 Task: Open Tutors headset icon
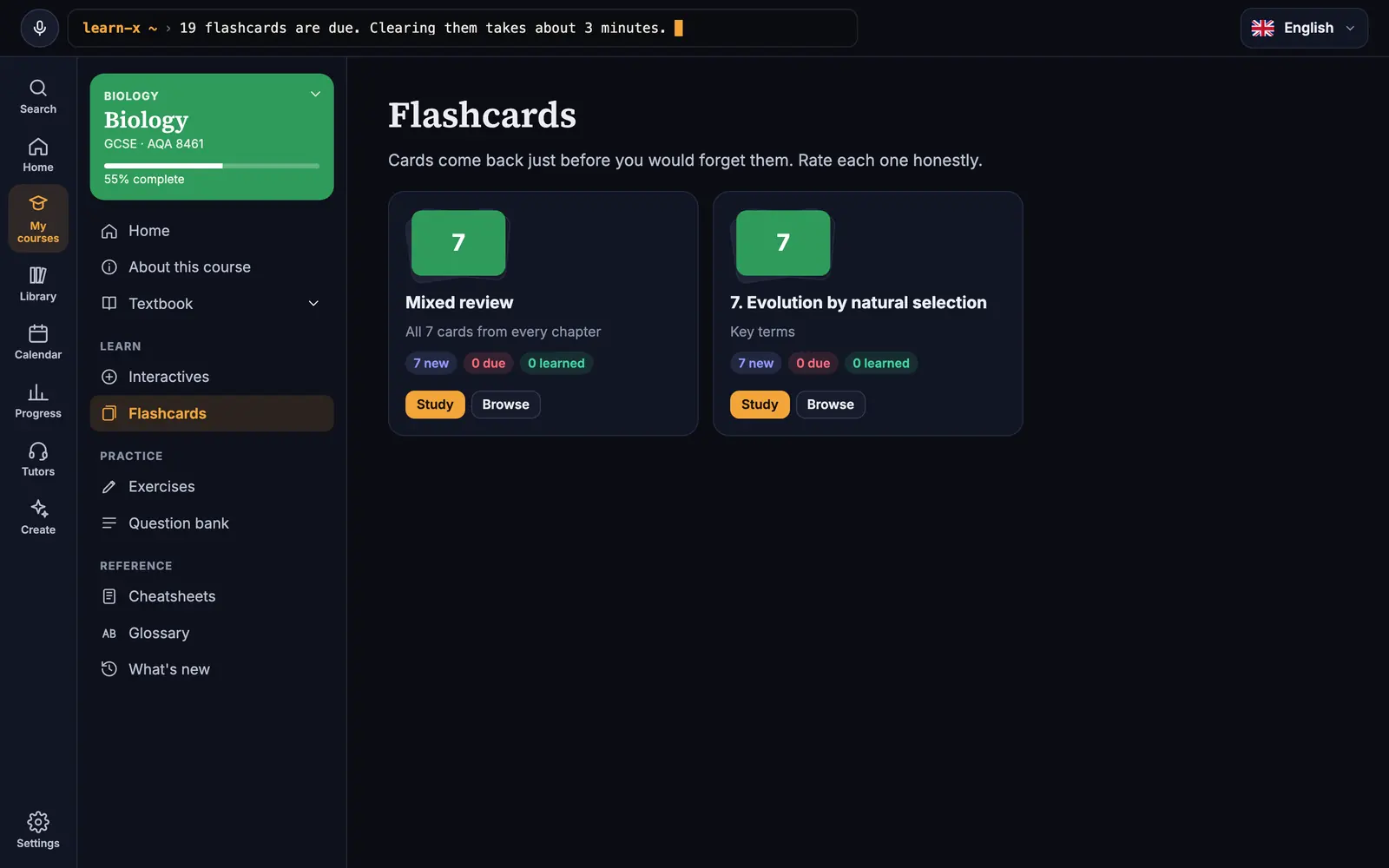[38, 459]
